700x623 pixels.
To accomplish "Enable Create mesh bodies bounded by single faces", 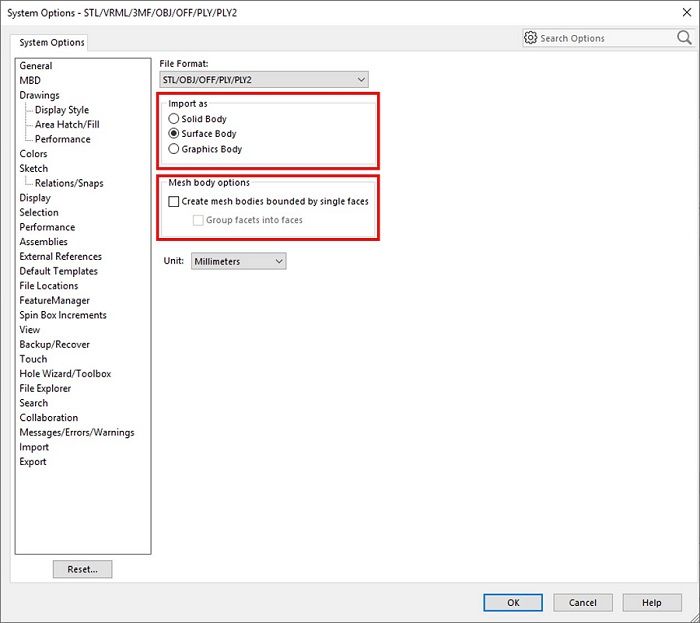I will [x=174, y=202].
